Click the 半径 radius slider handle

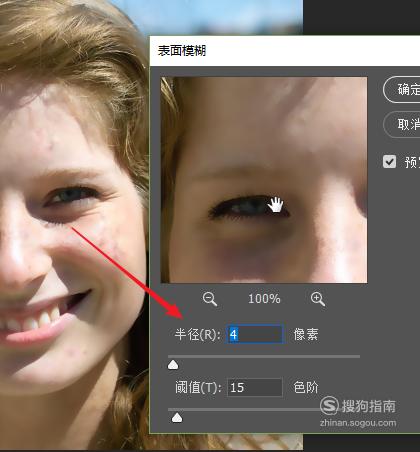[x=173, y=365]
